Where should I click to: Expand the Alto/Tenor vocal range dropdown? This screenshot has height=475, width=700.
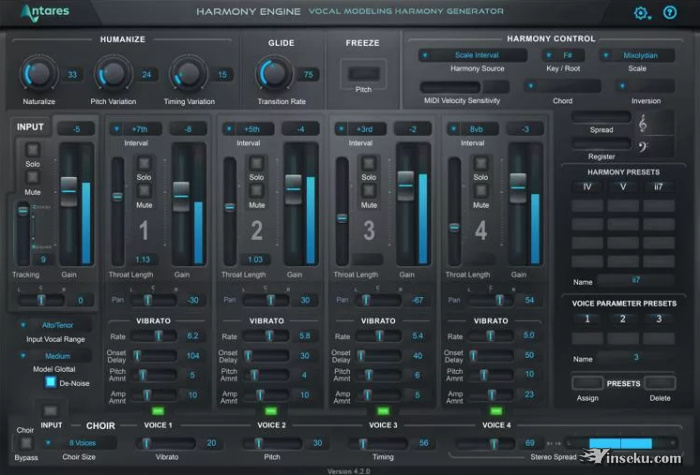[x=54, y=325]
